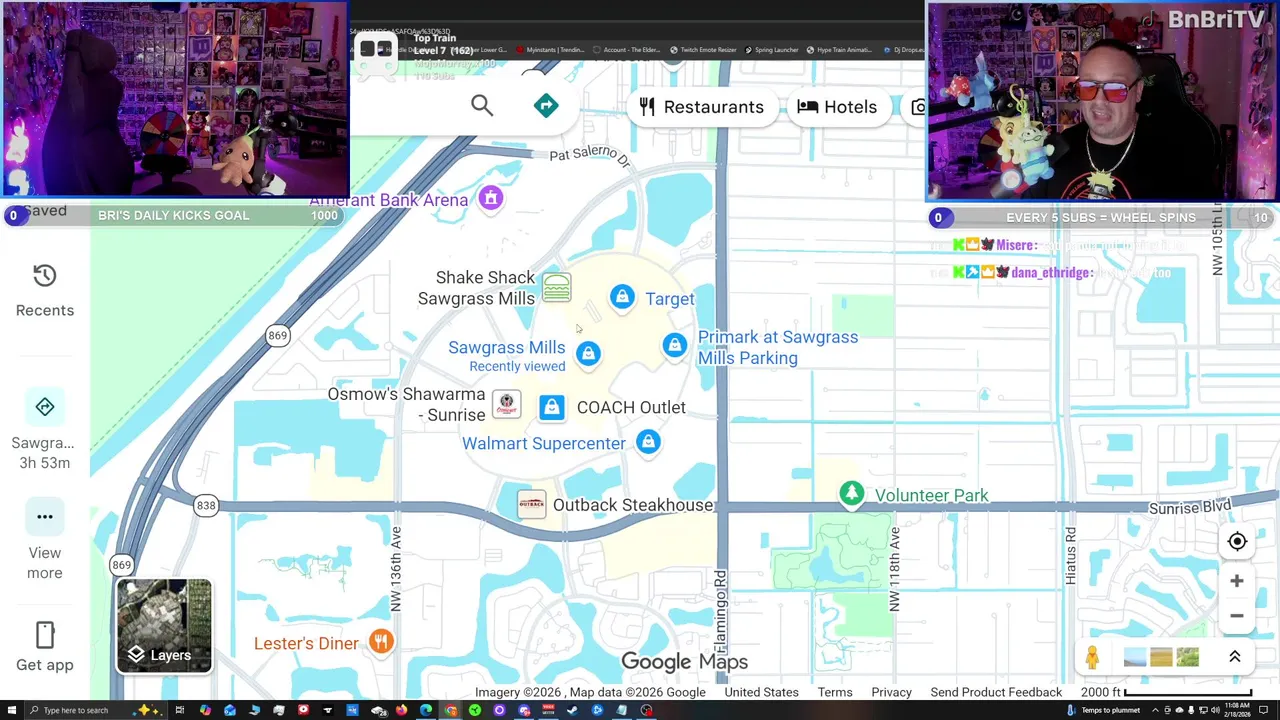The image size is (1280, 720).
Task: Expand the View more sidebar menu
Action: (45, 542)
